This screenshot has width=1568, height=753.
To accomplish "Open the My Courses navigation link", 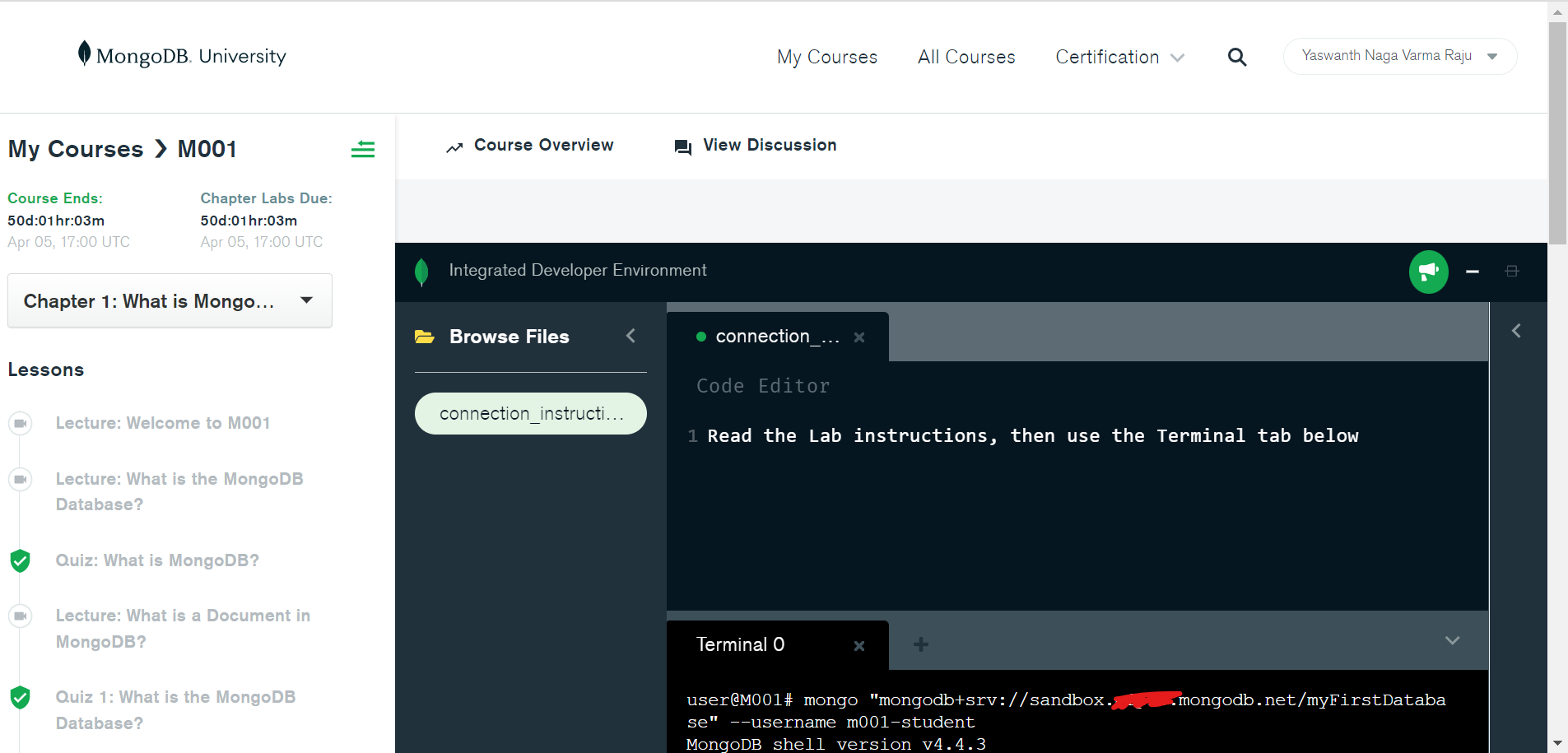I will (827, 57).
